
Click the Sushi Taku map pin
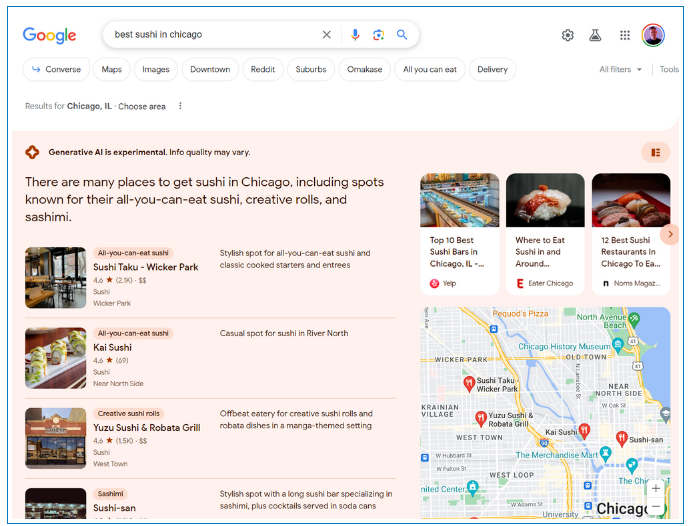coord(469,383)
